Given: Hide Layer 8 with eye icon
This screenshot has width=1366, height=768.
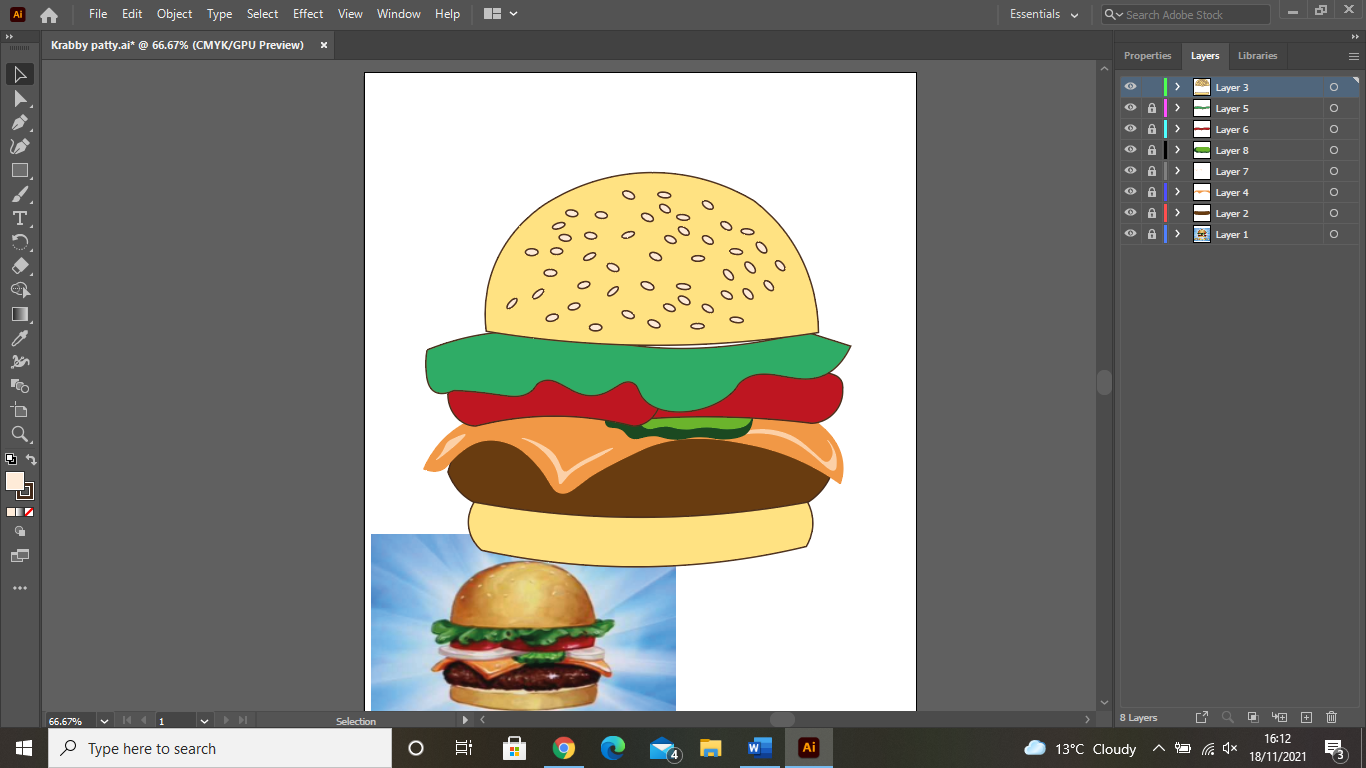Looking at the screenshot, I should point(1130,150).
